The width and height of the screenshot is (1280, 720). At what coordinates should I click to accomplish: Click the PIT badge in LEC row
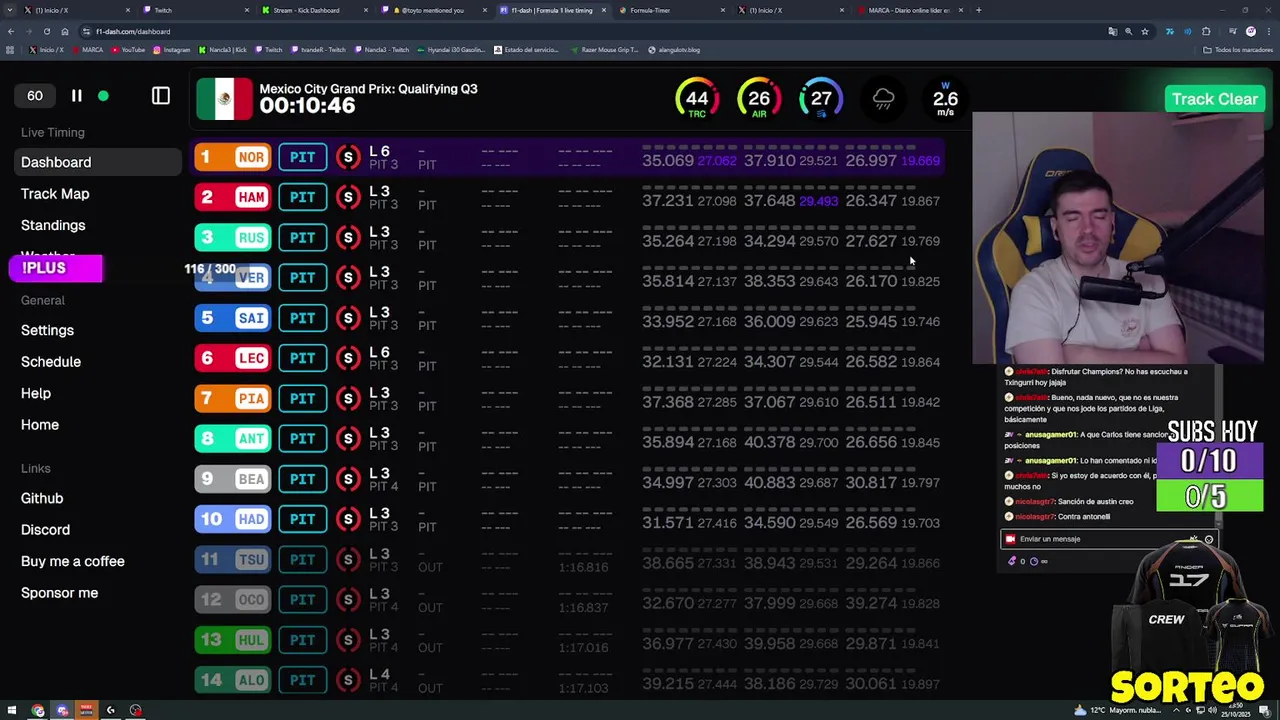pyautogui.click(x=302, y=358)
